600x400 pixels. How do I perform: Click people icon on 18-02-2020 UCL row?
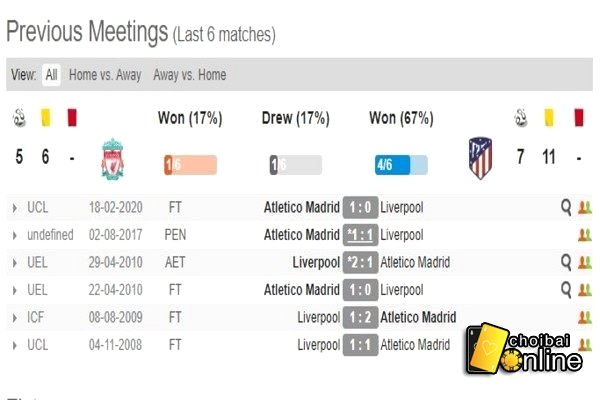tap(585, 207)
